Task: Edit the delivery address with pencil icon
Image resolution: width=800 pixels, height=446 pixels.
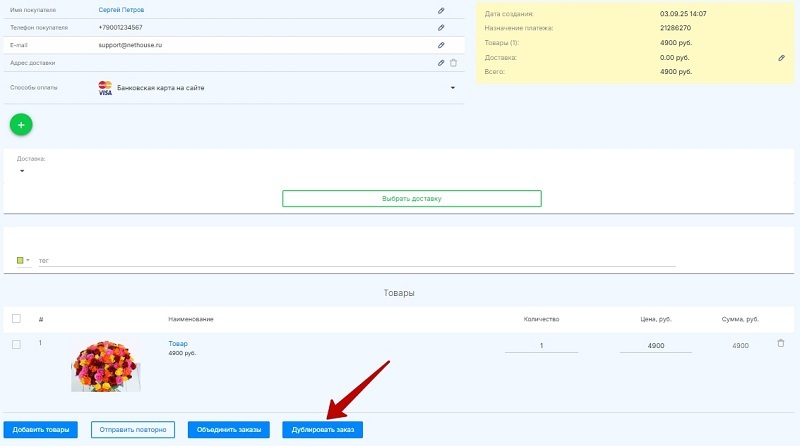Action: point(441,63)
